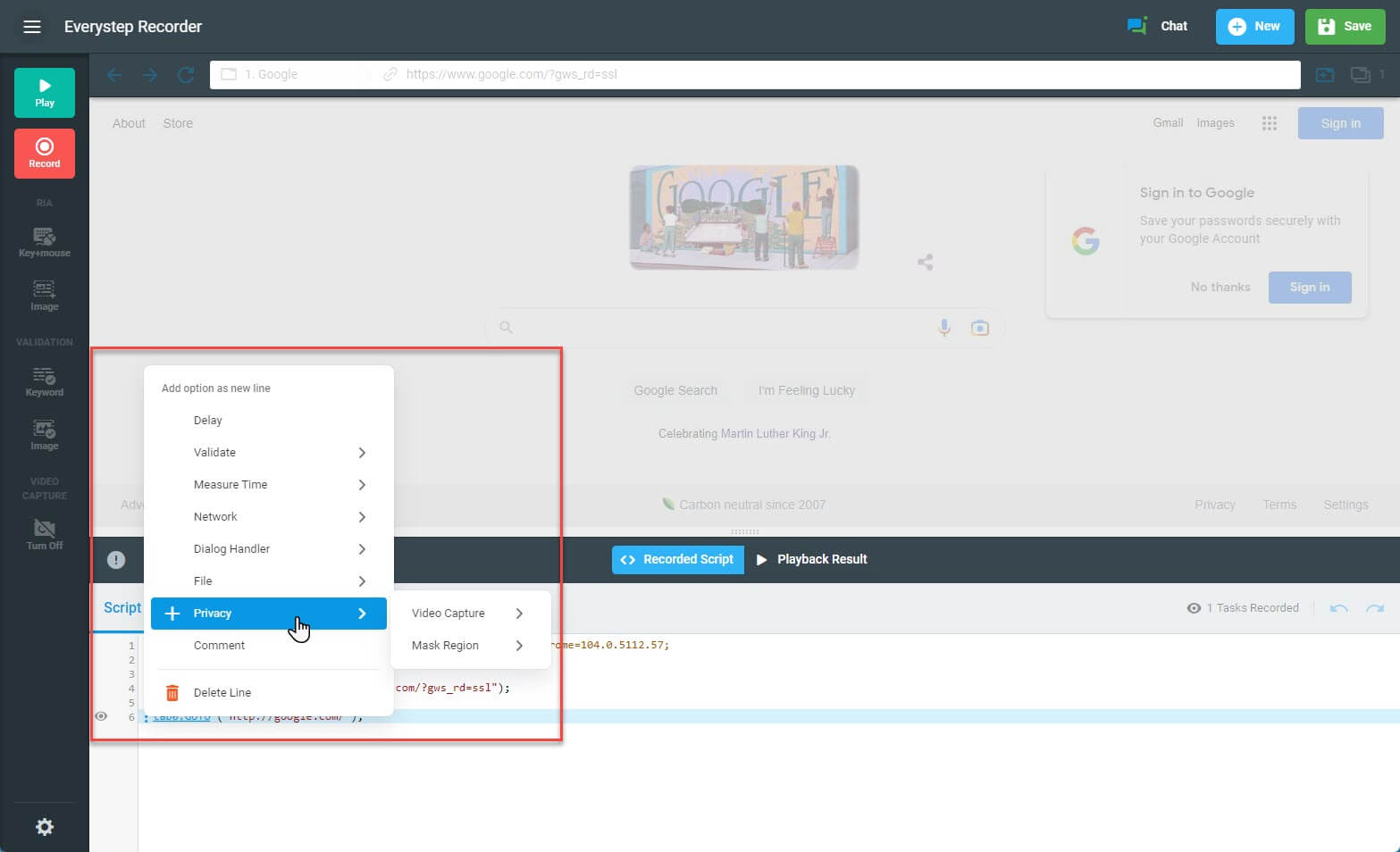Screen dimensions: 1400x852
Task: Click the trash Delete Line icon
Action: [172, 693]
